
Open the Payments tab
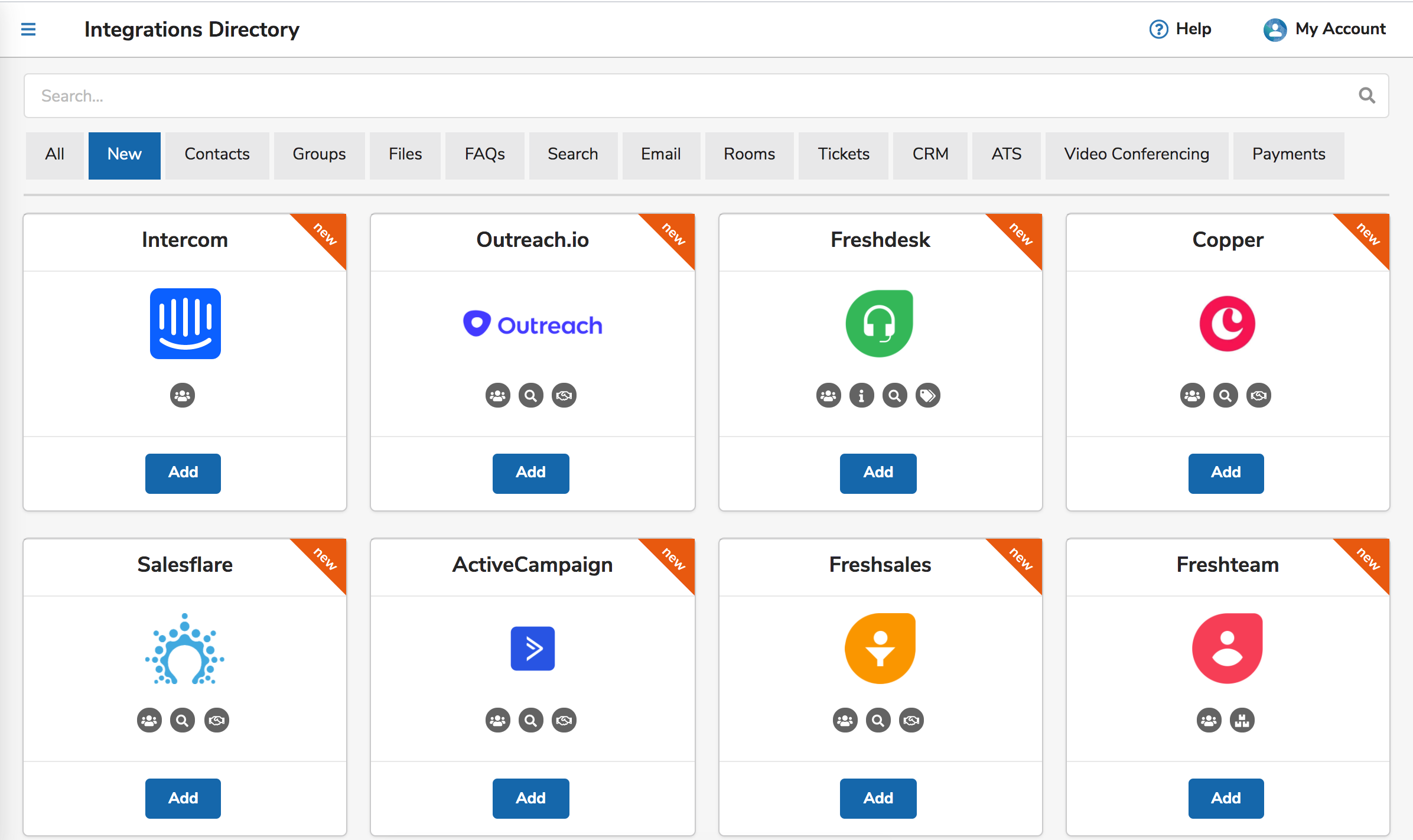pyautogui.click(x=1289, y=155)
